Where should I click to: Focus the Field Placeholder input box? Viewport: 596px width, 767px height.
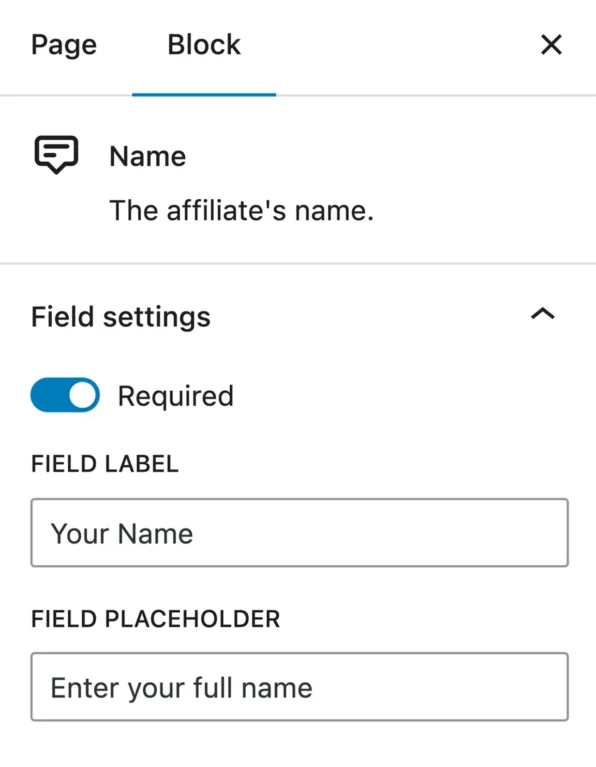[x=299, y=687]
